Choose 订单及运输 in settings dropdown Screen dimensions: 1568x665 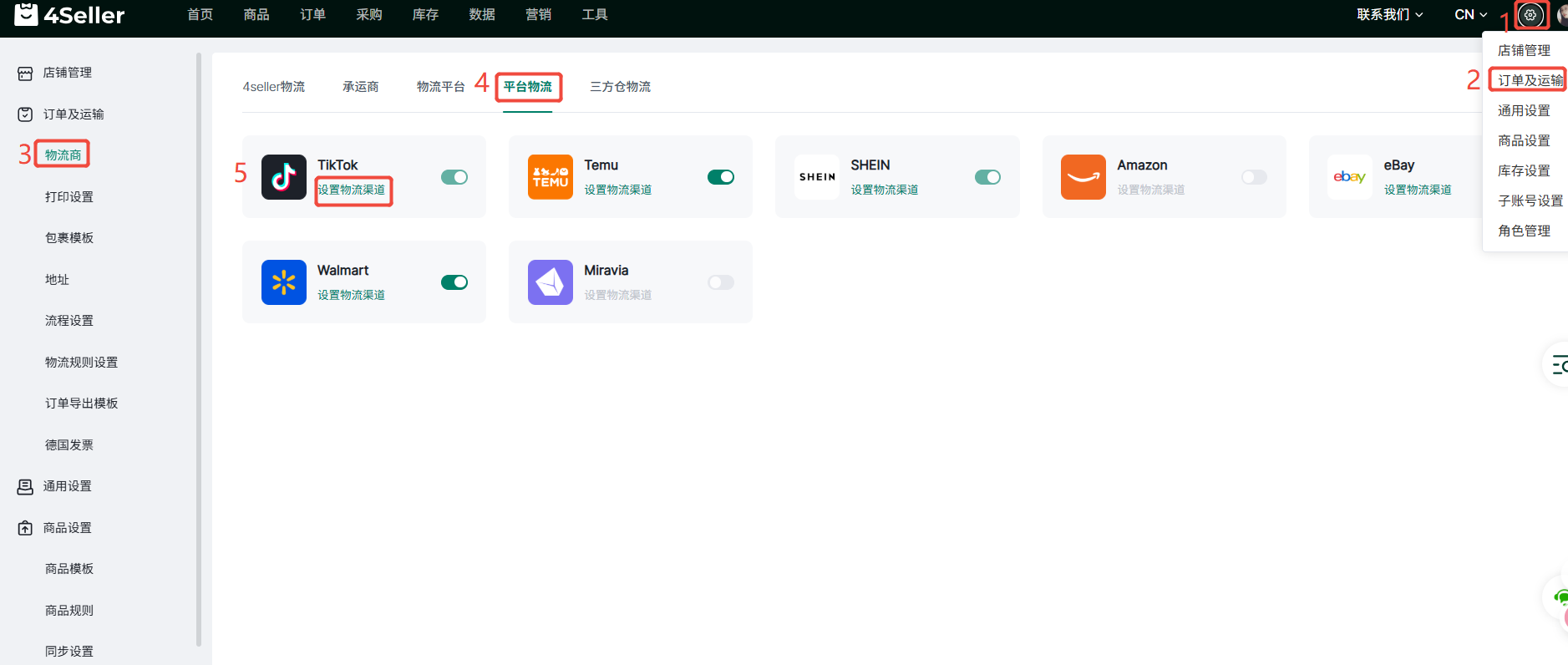[1530, 80]
